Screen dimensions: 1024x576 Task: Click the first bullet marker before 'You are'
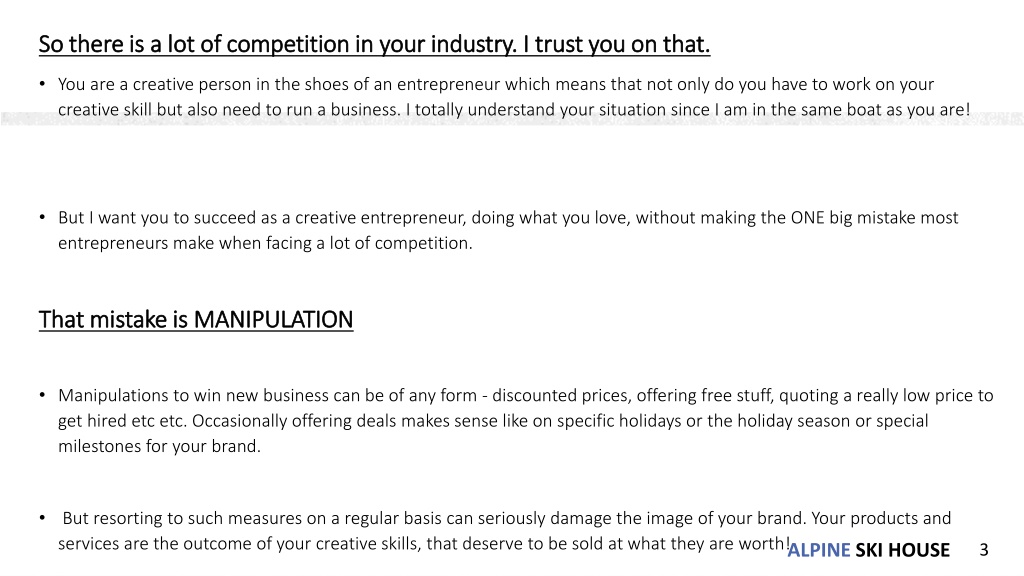pos(42,84)
